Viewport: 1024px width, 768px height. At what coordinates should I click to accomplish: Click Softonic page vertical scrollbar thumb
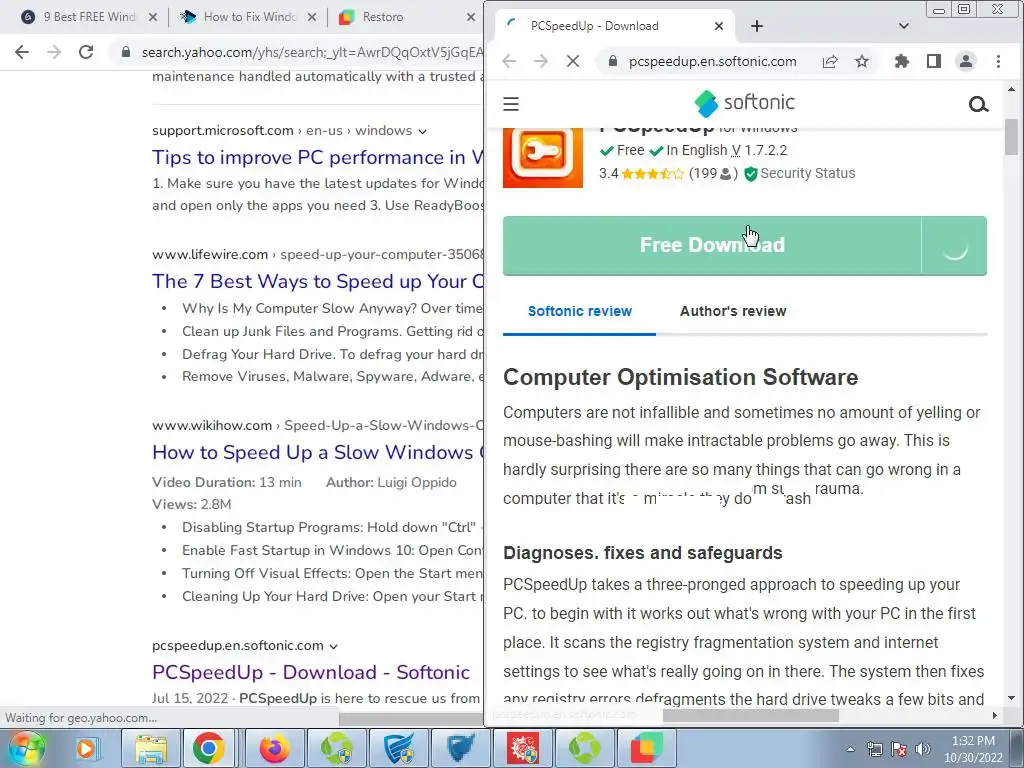tap(1012, 137)
